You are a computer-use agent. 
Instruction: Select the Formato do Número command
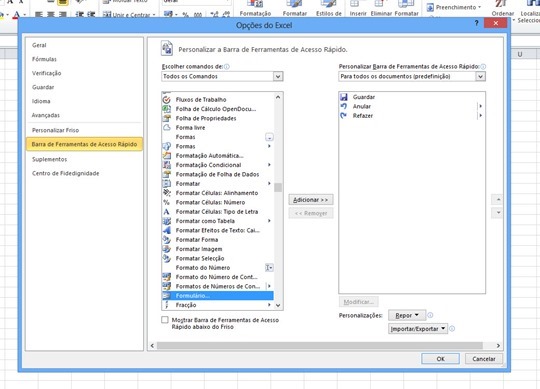218,267
